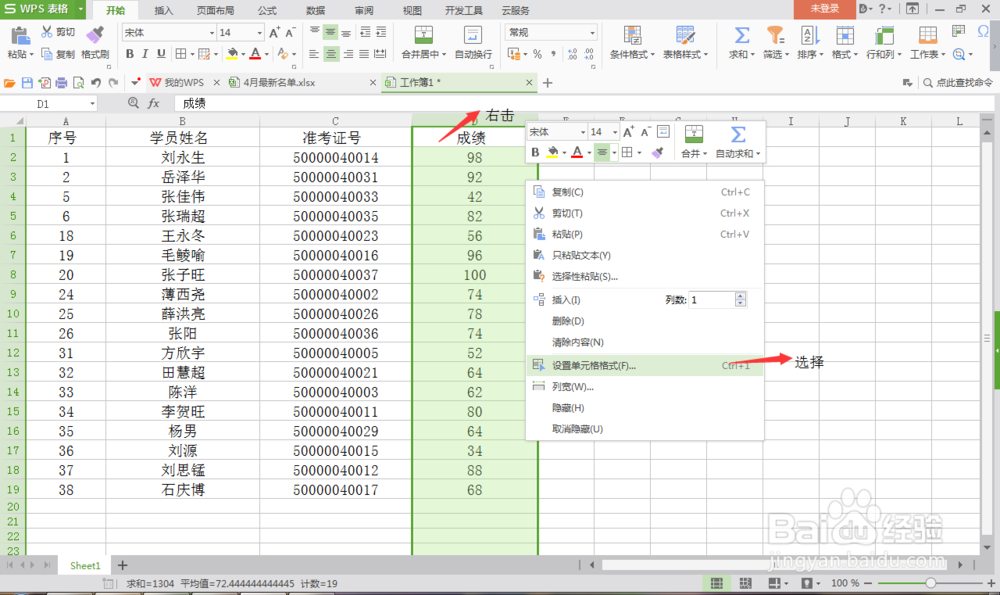Click the Cut (剪切) scissors button
This screenshot has width=1000, height=595.
click(57, 32)
